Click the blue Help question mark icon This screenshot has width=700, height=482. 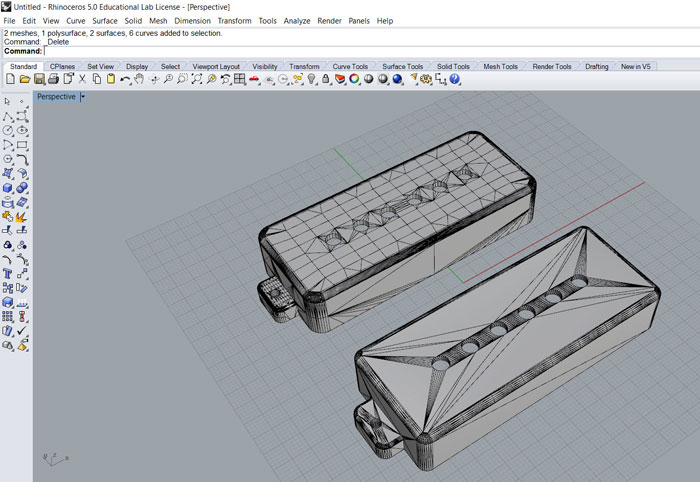454,79
